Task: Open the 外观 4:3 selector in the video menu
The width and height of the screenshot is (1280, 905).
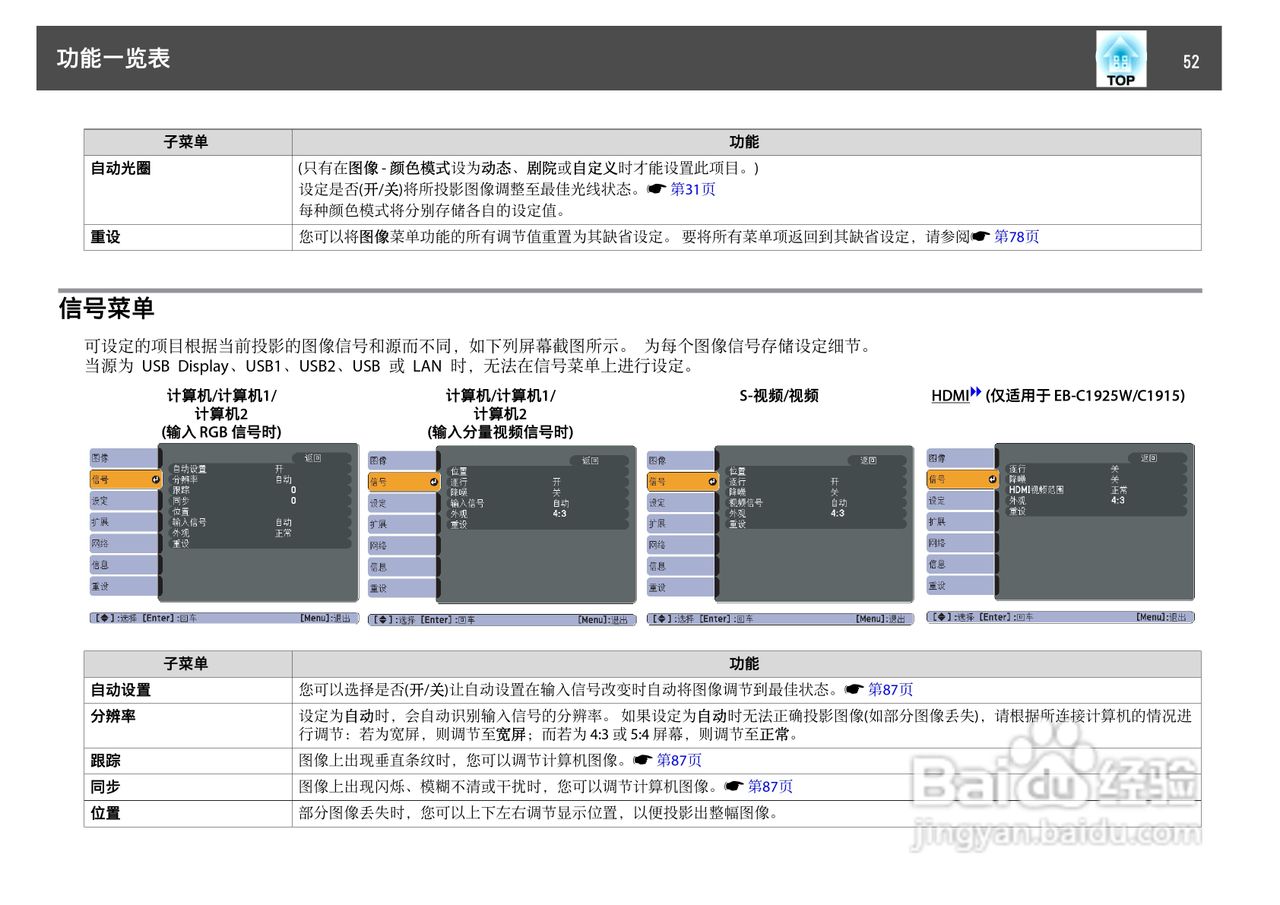Action: click(837, 515)
